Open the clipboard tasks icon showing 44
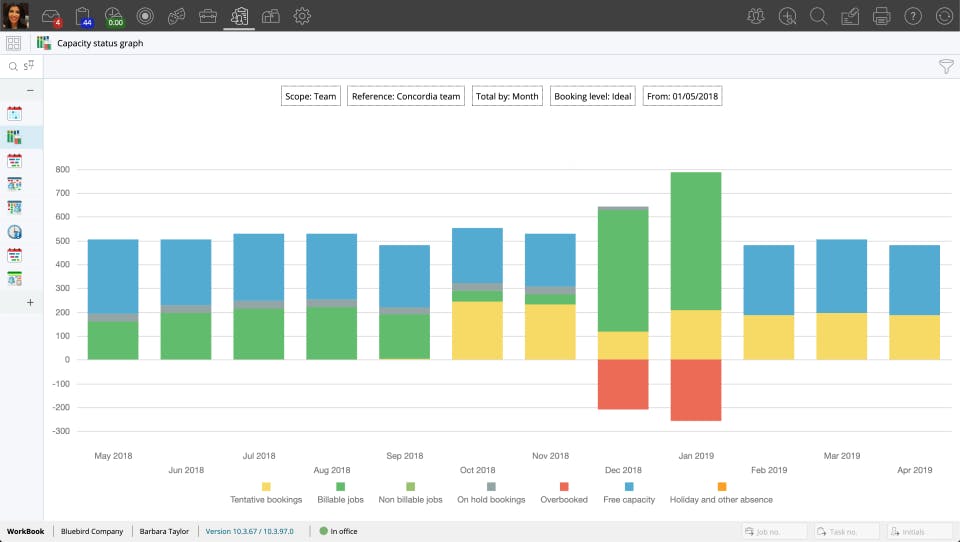The width and height of the screenshot is (960, 542). [x=83, y=16]
